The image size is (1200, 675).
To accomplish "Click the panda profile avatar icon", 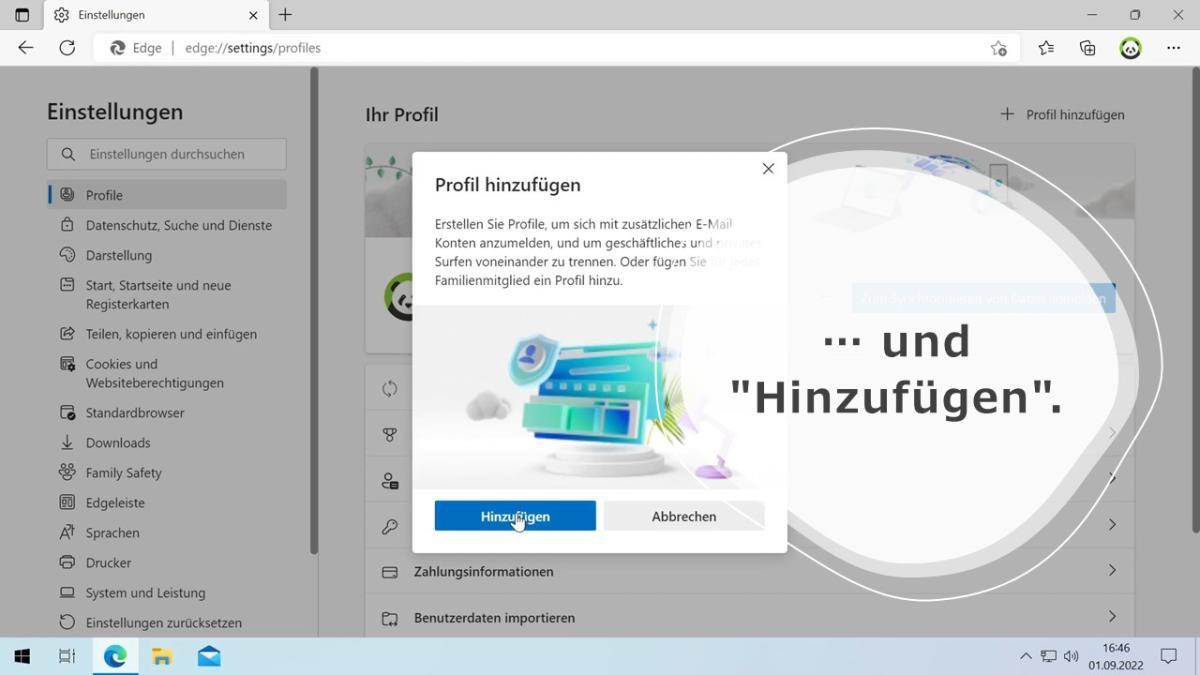I will (x=1130, y=48).
